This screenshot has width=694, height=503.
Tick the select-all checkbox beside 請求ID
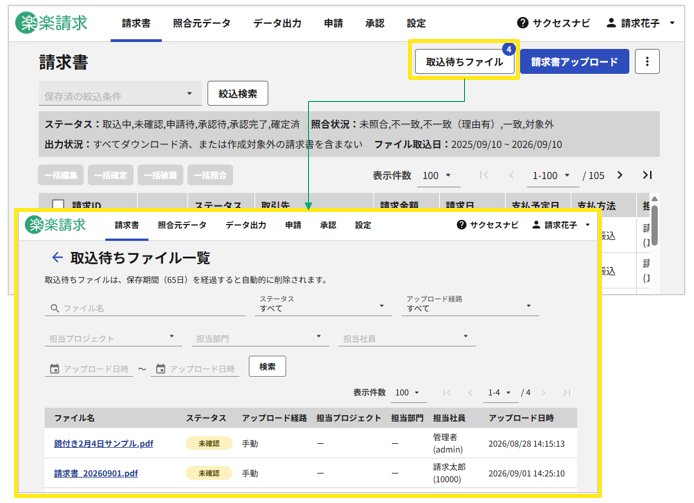58,205
